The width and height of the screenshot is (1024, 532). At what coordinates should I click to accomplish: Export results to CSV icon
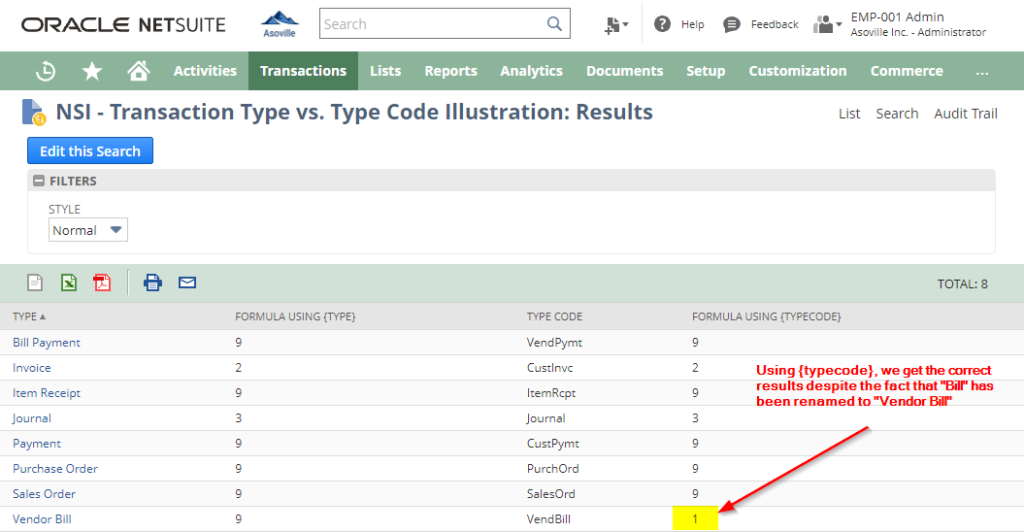point(35,283)
